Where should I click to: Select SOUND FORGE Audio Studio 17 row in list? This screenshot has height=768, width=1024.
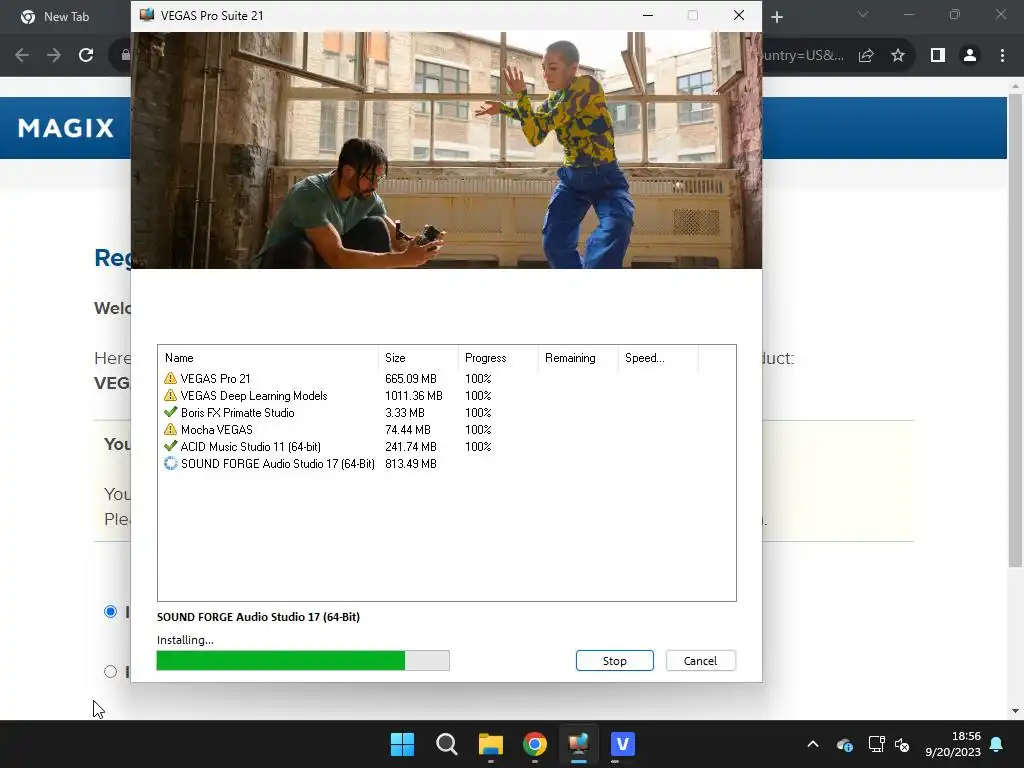click(278, 464)
